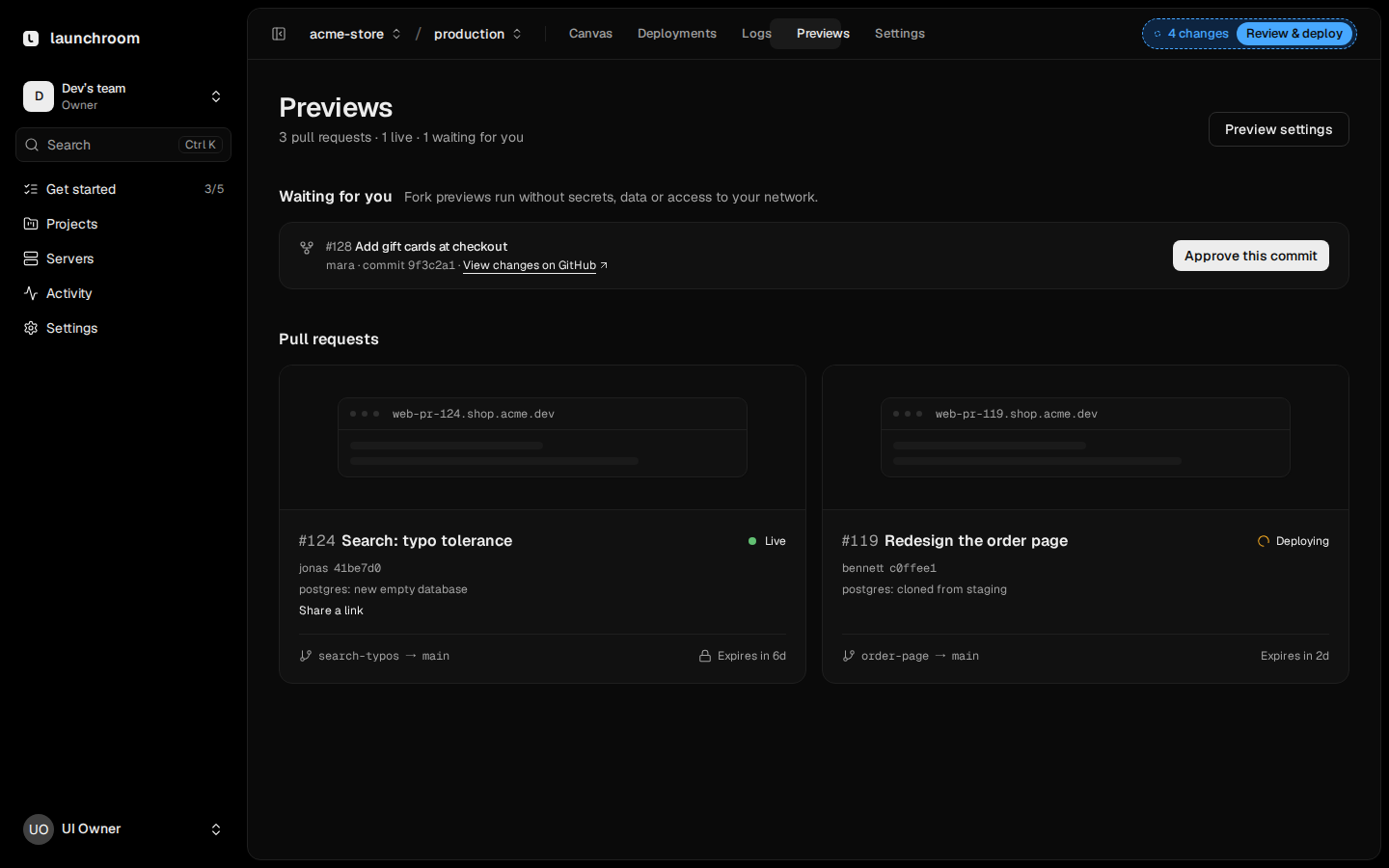Open View changes on GitHub link

[x=535, y=265]
